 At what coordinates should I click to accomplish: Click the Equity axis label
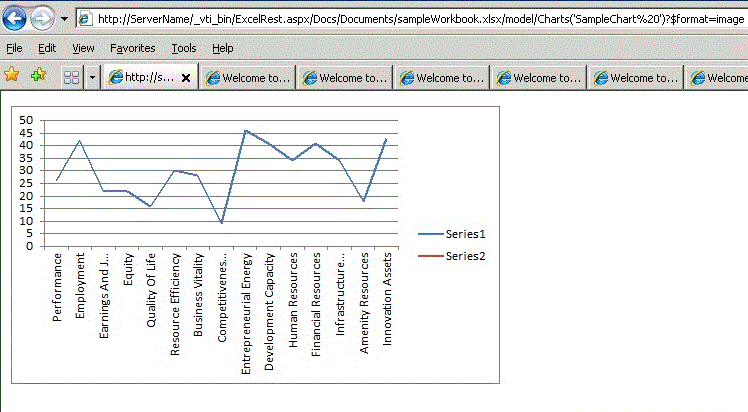pyautogui.click(x=128, y=269)
